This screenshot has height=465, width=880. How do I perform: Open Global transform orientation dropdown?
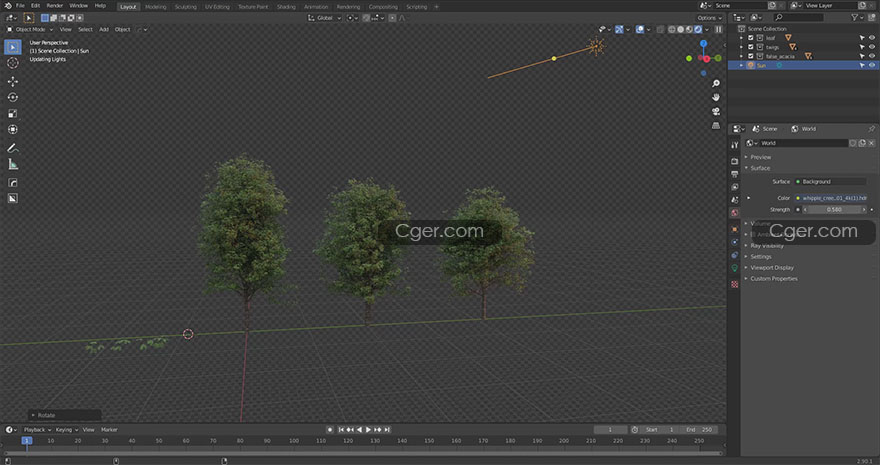[324, 18]
